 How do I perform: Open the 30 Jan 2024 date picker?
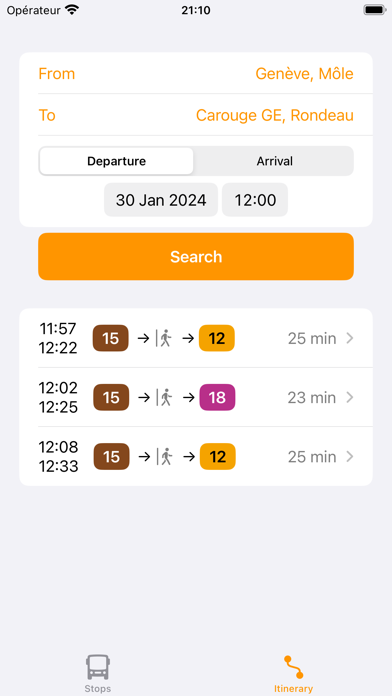click(161, 200)
